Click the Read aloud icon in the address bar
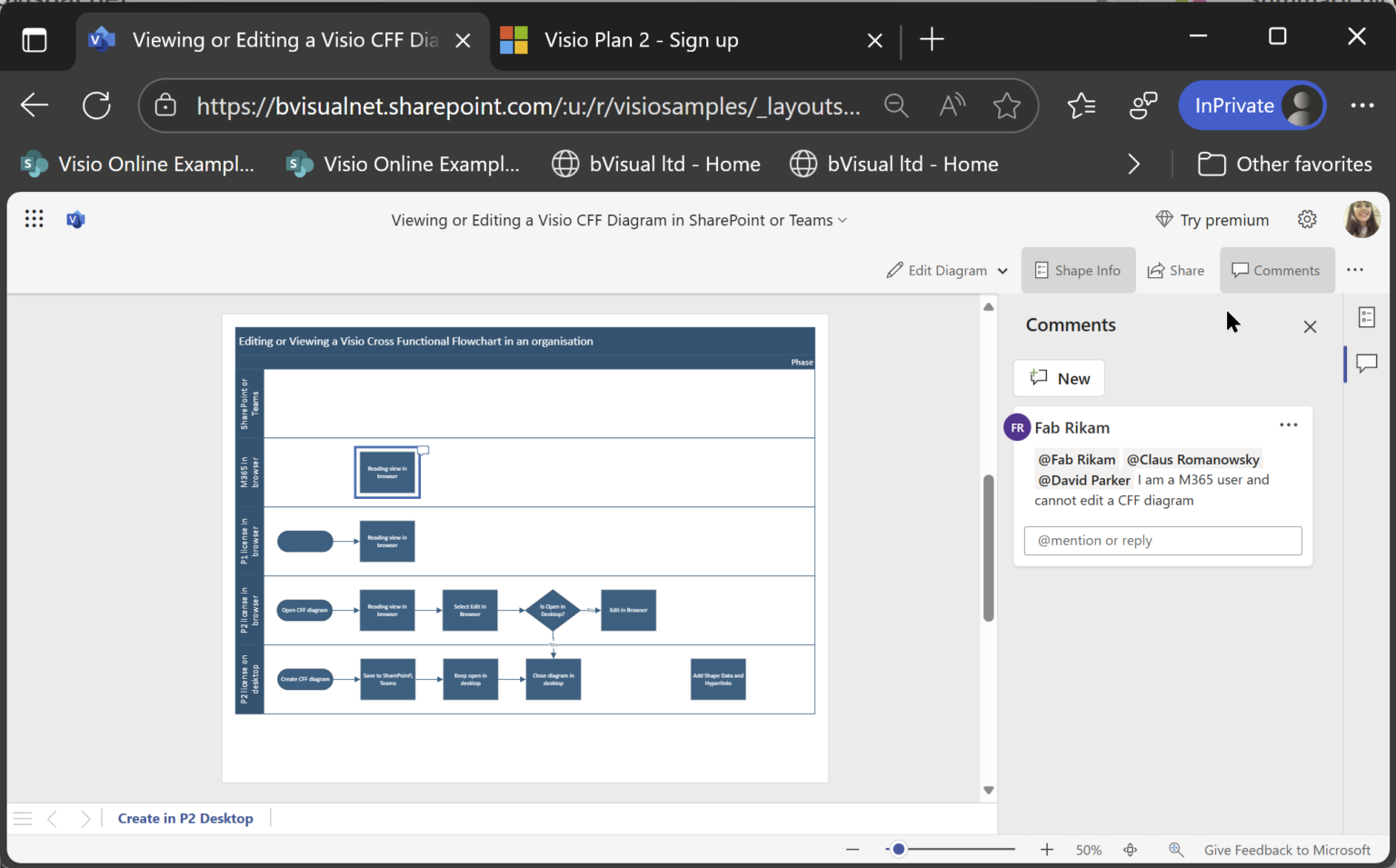The width and height of the screenshot is (1396, 868). click(x=952, y=105)
